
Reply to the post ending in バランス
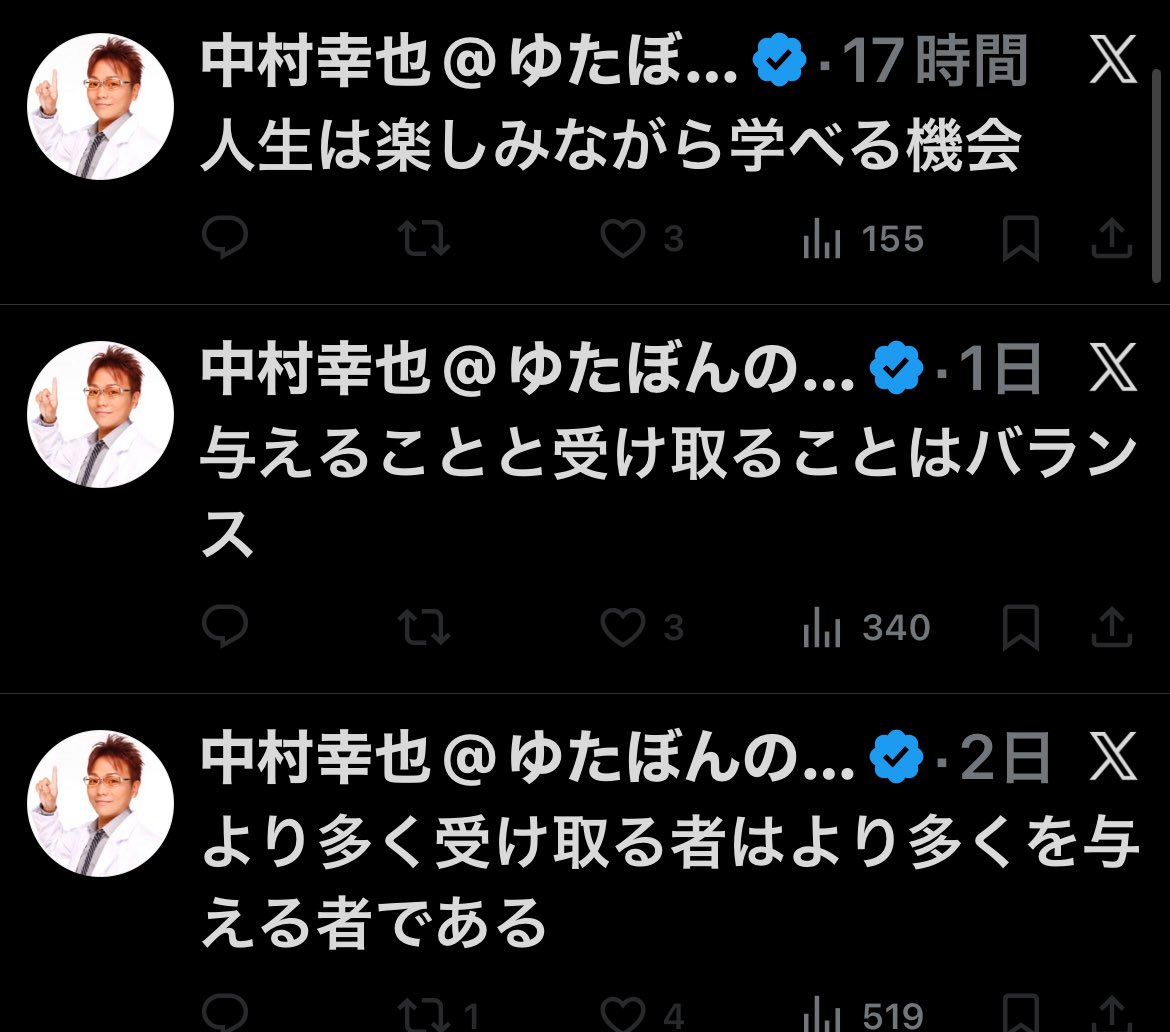point(225,627)
